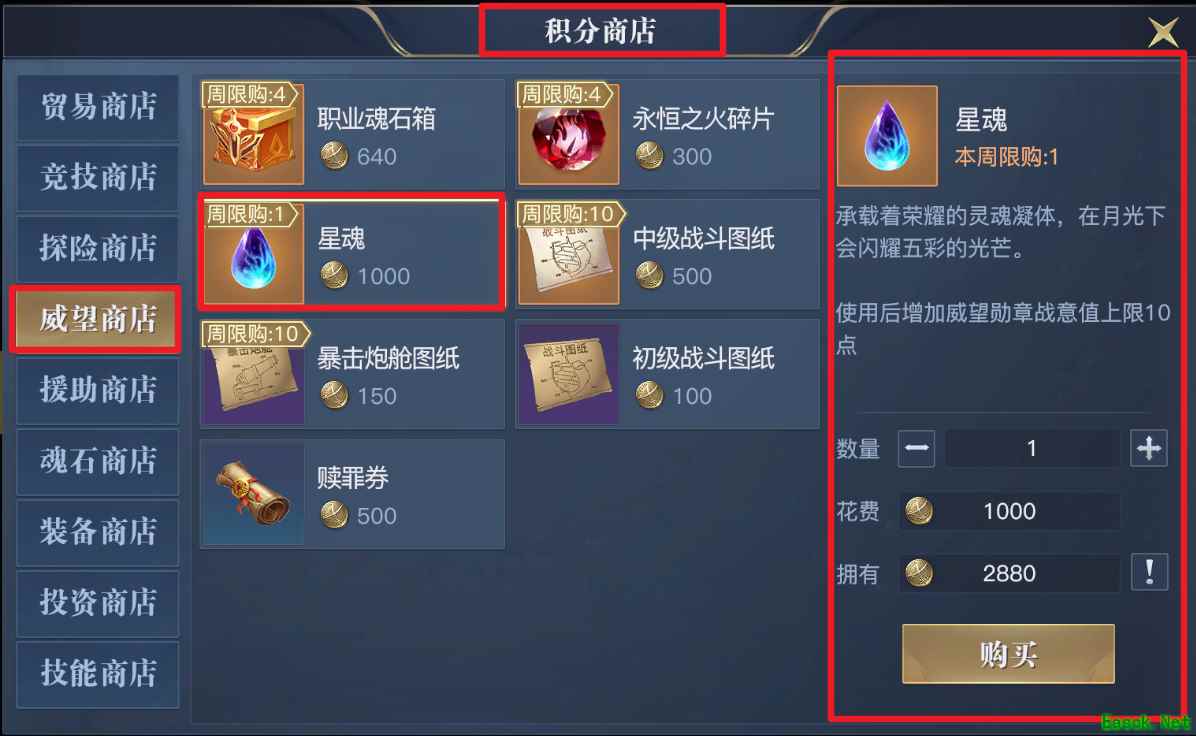Viewport: 1196px width, 736px height.
Task: Increase quantity with the plus button
Action: 1149,448
